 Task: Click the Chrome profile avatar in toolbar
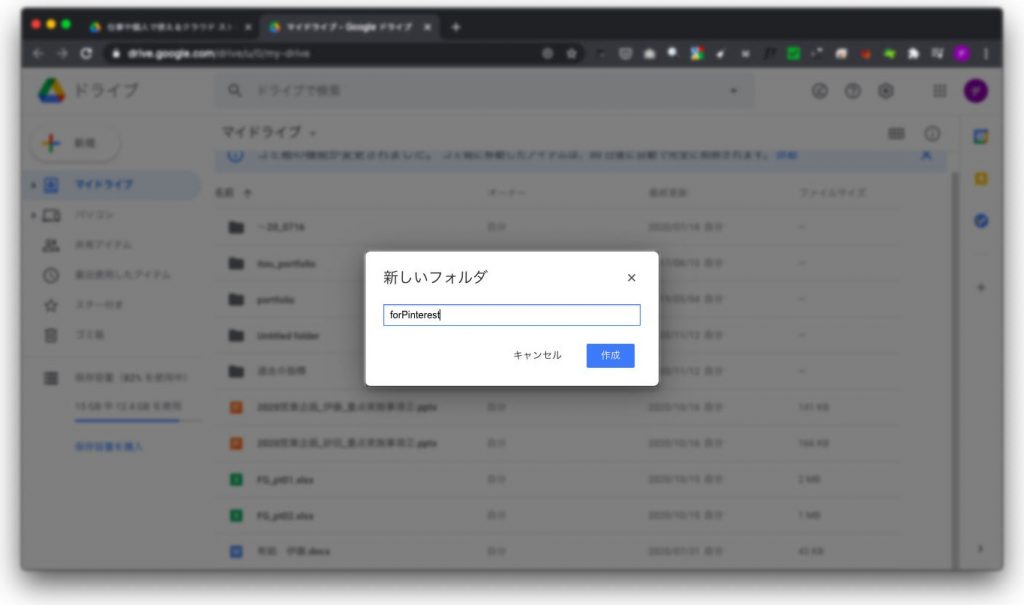coord(961,54)
